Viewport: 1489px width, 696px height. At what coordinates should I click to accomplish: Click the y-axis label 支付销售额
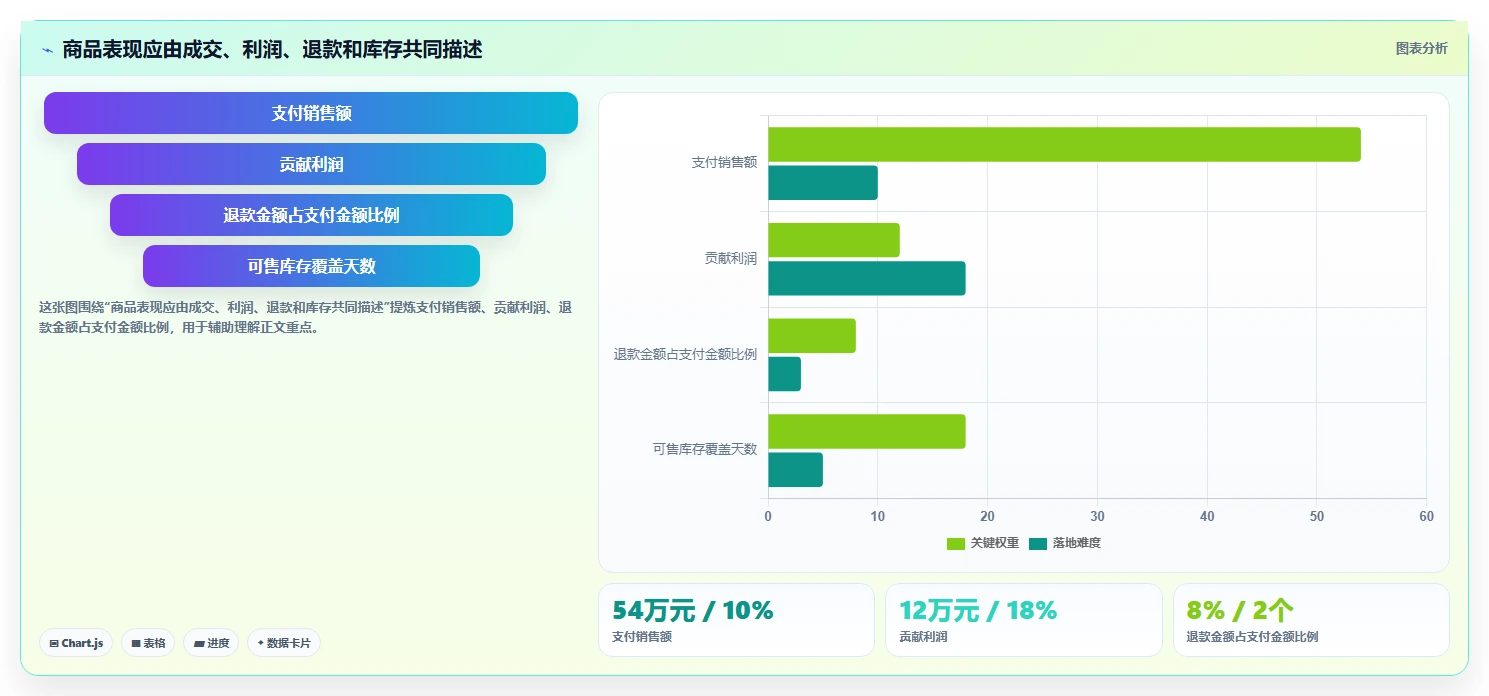[724, 162]
